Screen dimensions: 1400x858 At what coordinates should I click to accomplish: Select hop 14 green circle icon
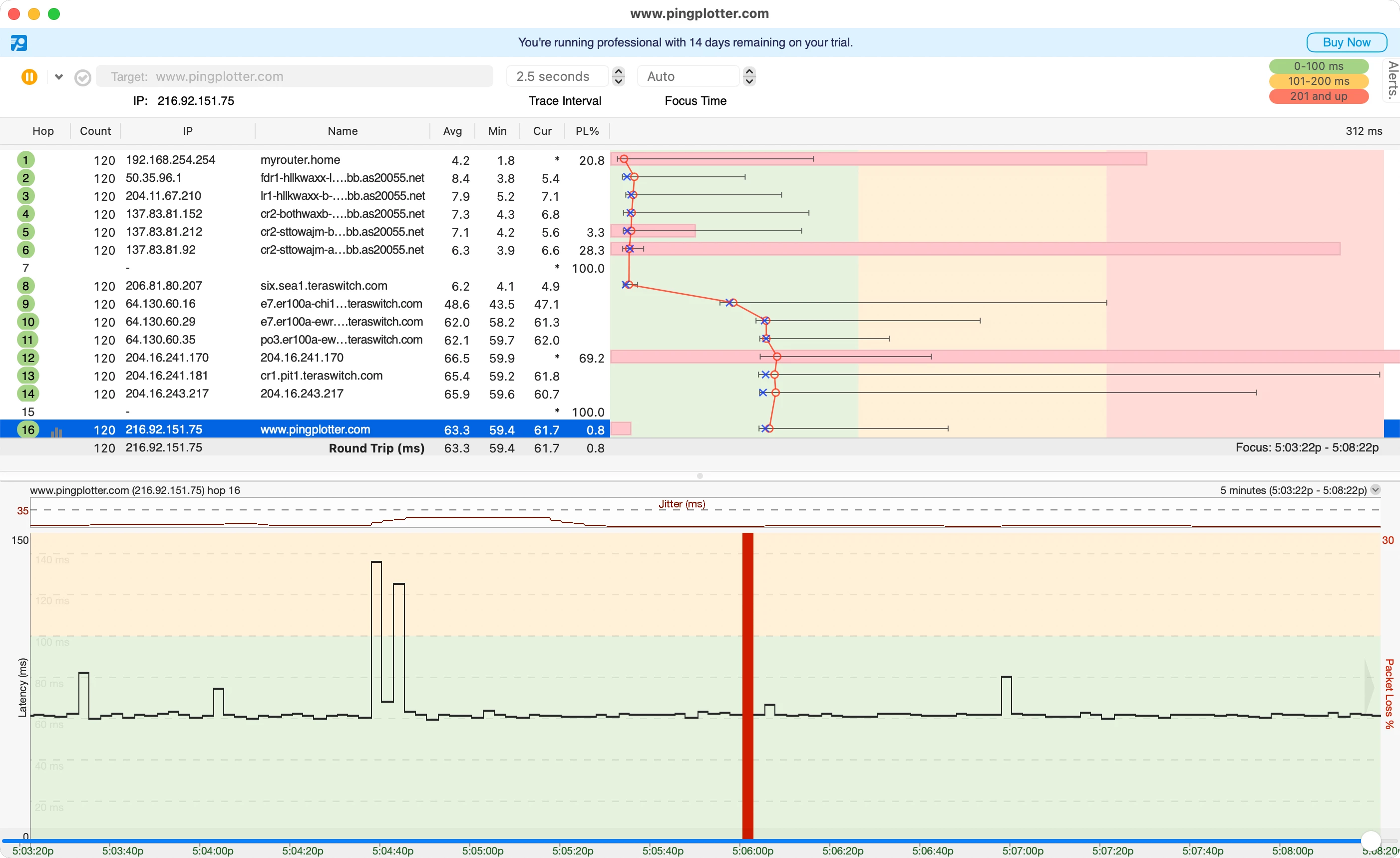click(28, 394)
